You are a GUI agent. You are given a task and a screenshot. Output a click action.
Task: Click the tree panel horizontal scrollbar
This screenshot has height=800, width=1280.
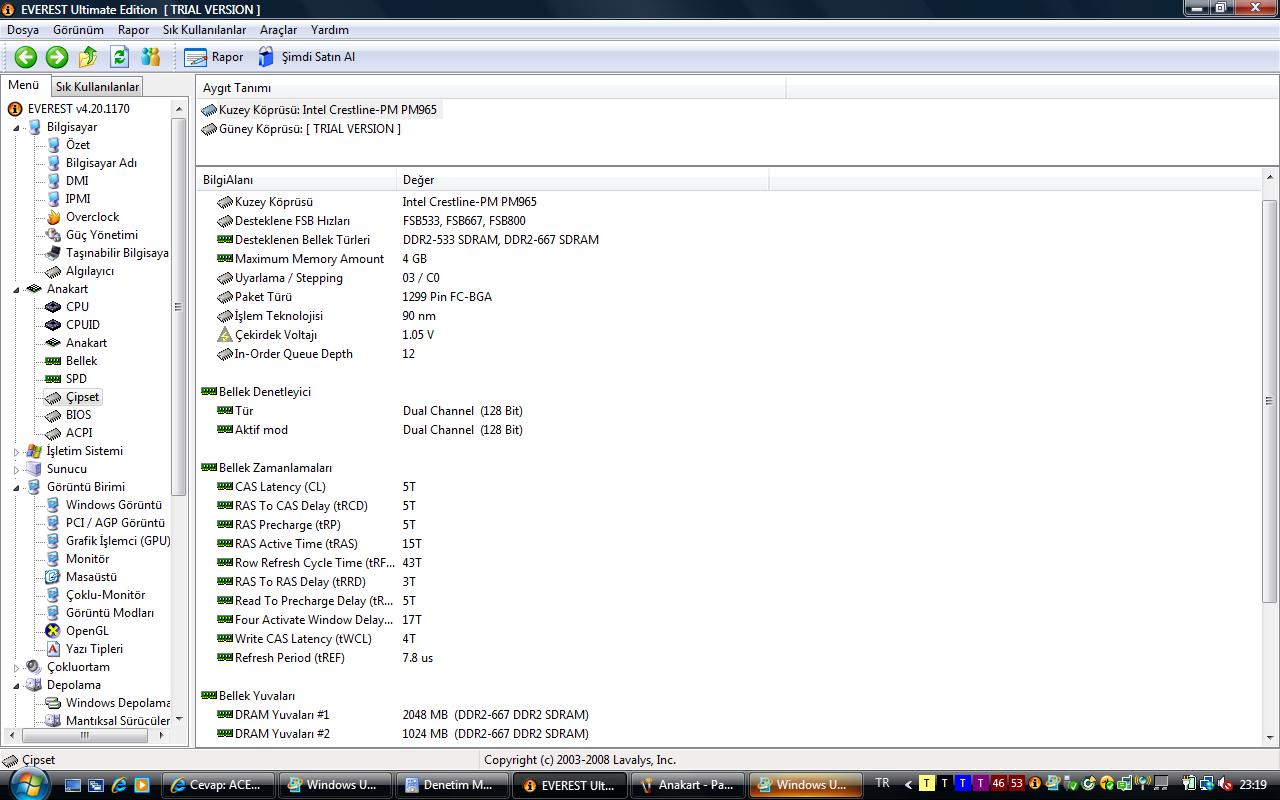click(83, 735)
